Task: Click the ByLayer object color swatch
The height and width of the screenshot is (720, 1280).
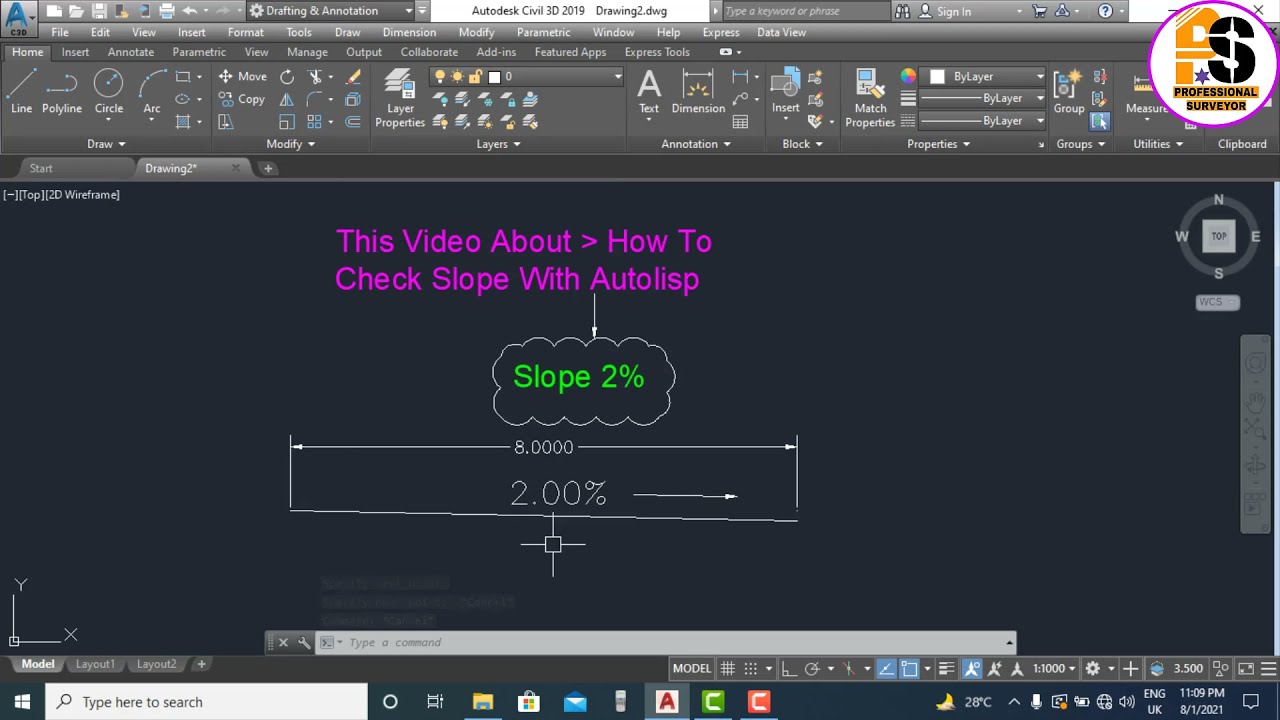Action: pyautogui.click(x=937, y=76)
